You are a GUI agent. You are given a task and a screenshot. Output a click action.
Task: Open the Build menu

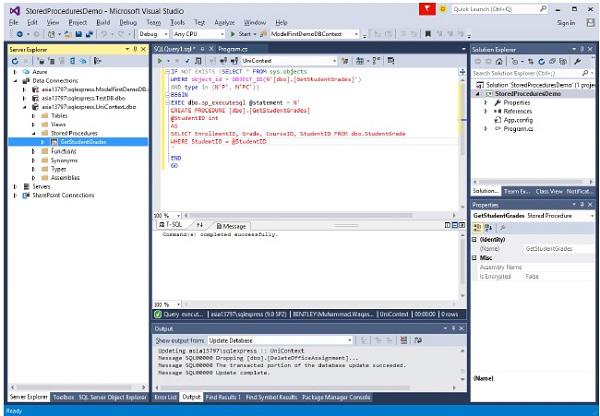103,23
